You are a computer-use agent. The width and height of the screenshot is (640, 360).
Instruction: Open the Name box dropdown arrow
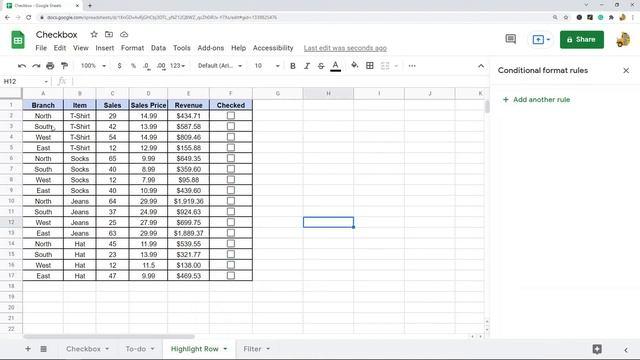(x=46, y=82)
